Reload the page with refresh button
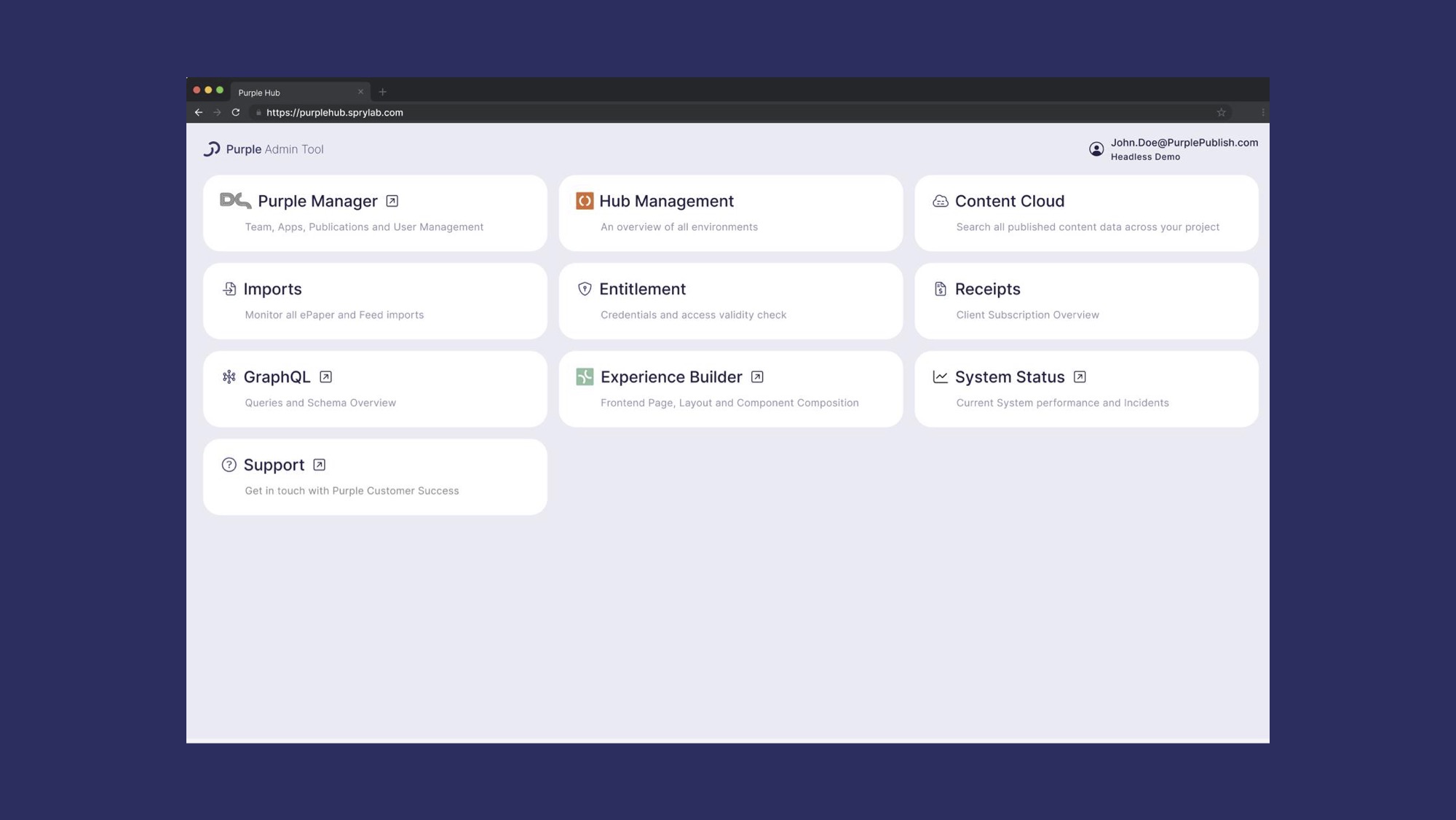1456x820 pixels. coord(236,112)
